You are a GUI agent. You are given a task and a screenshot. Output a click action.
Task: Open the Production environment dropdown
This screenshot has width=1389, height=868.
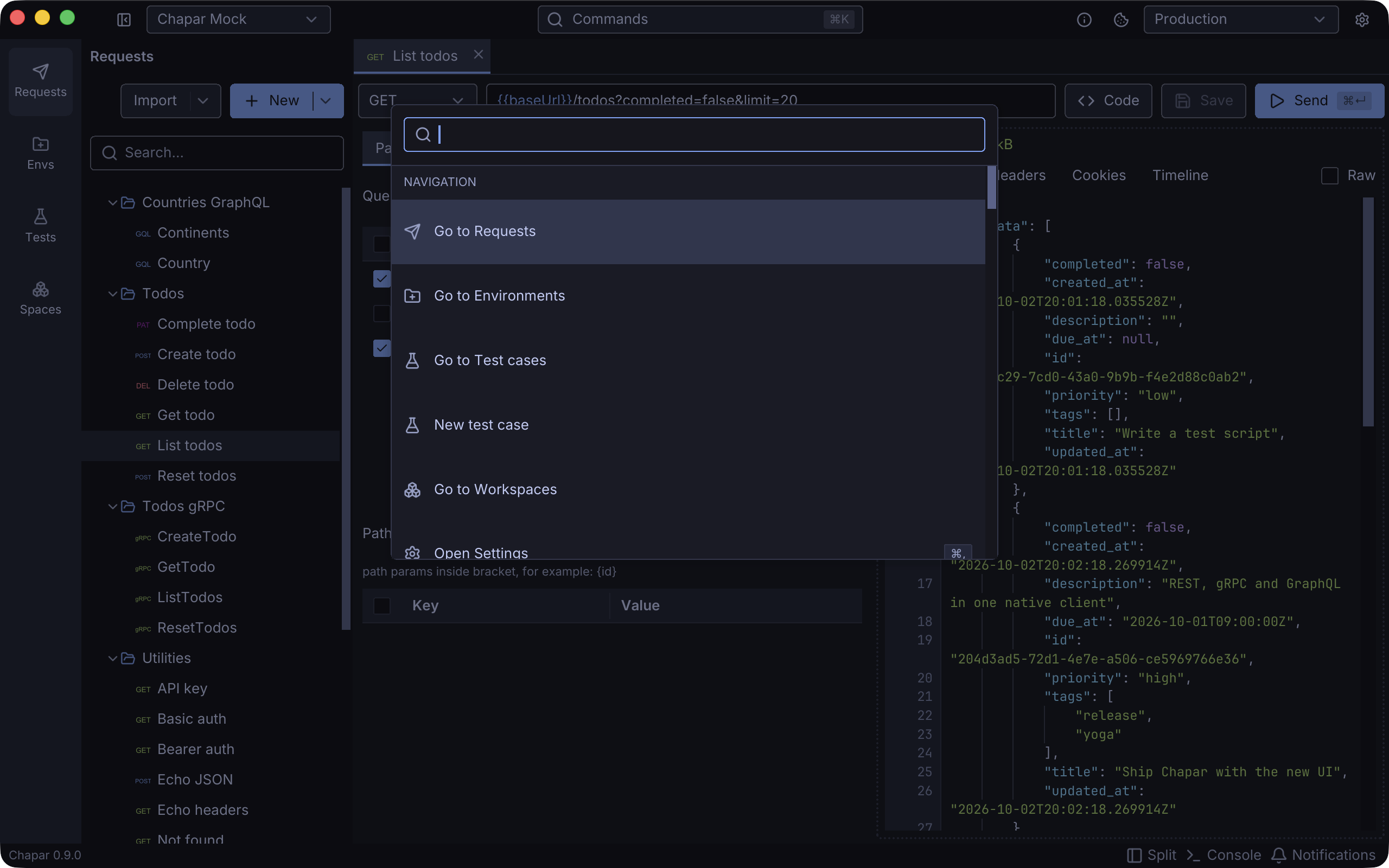pyautogui.click(x=1241, y=20)
